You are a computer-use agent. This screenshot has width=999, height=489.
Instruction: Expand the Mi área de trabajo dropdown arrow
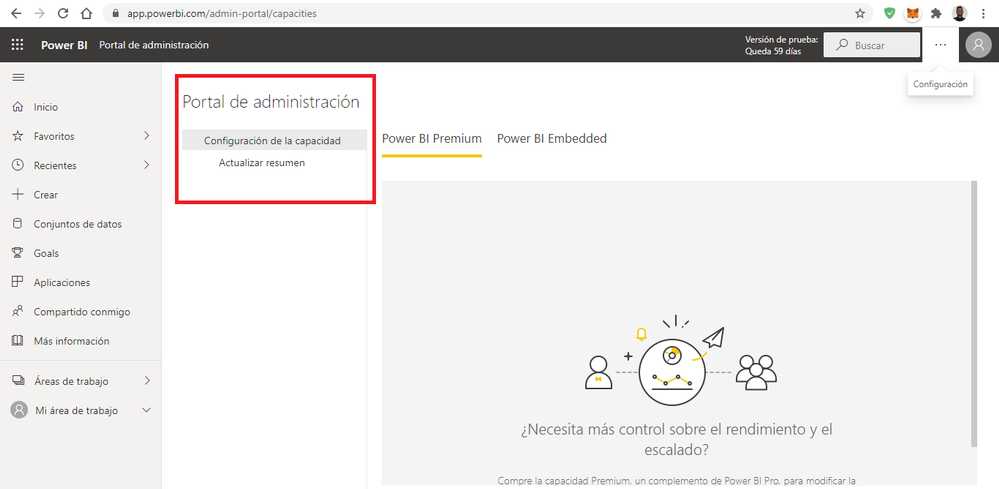[x=147, y=410]
